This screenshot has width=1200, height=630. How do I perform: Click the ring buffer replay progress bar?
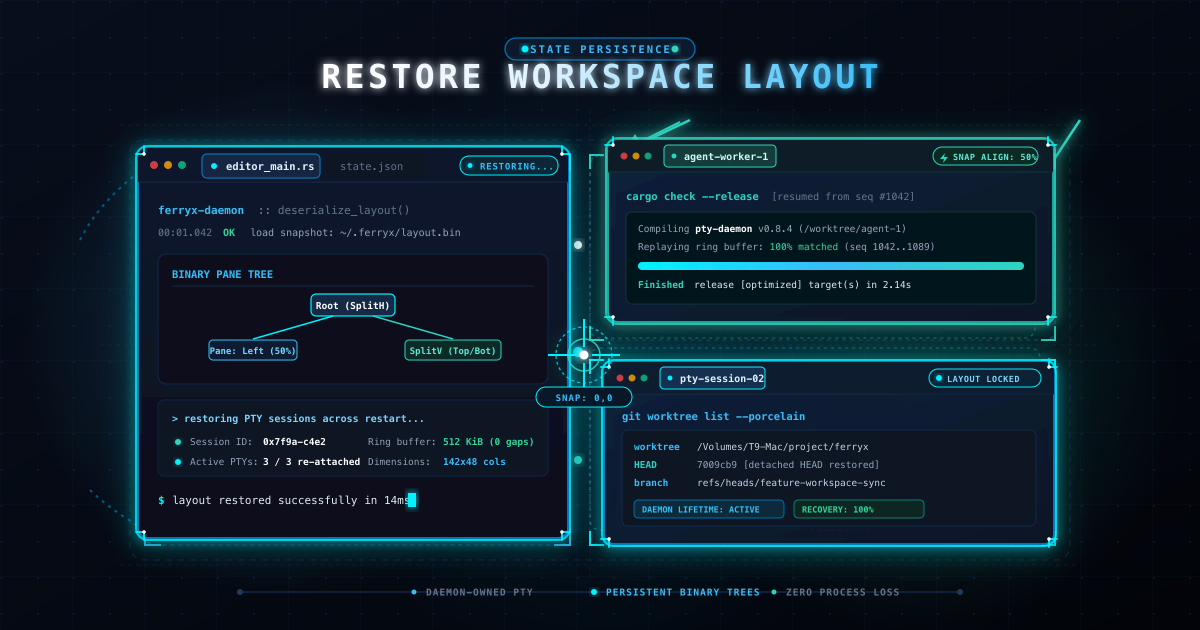(x=831, y=266)
